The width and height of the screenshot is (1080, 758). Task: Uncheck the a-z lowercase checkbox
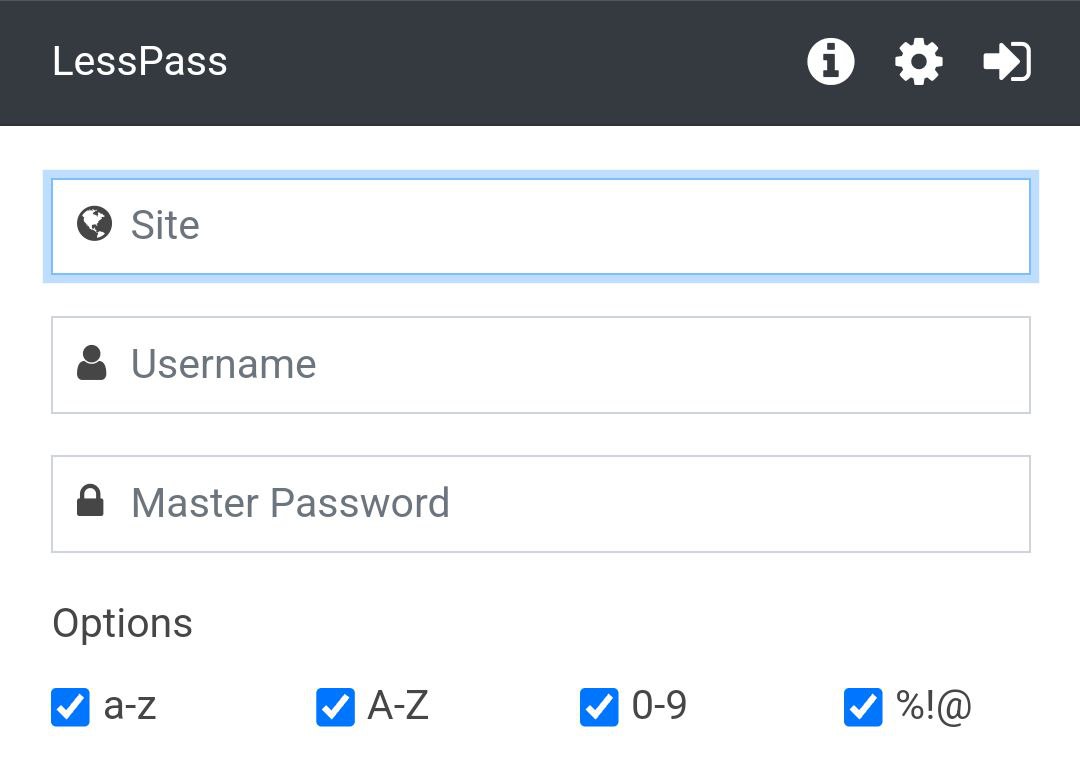point(70,707)
